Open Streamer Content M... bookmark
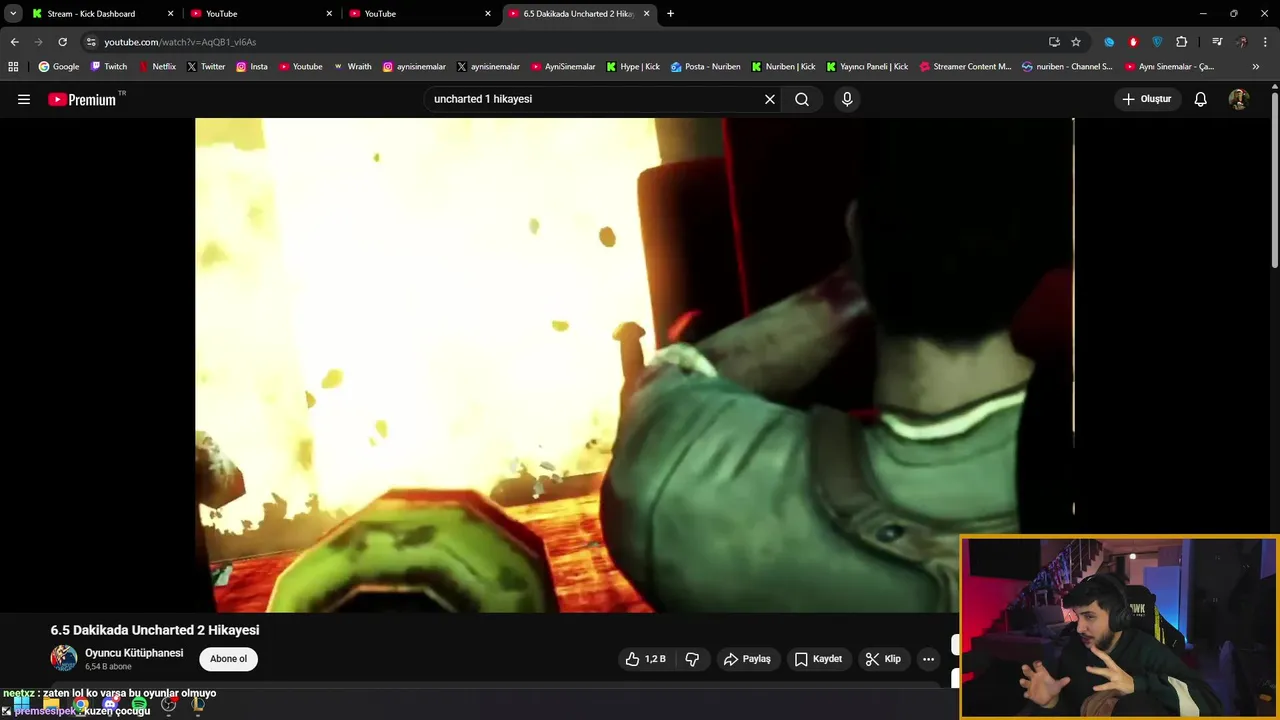This screenshot has width=1280, height=720. (x=965, y=67)
